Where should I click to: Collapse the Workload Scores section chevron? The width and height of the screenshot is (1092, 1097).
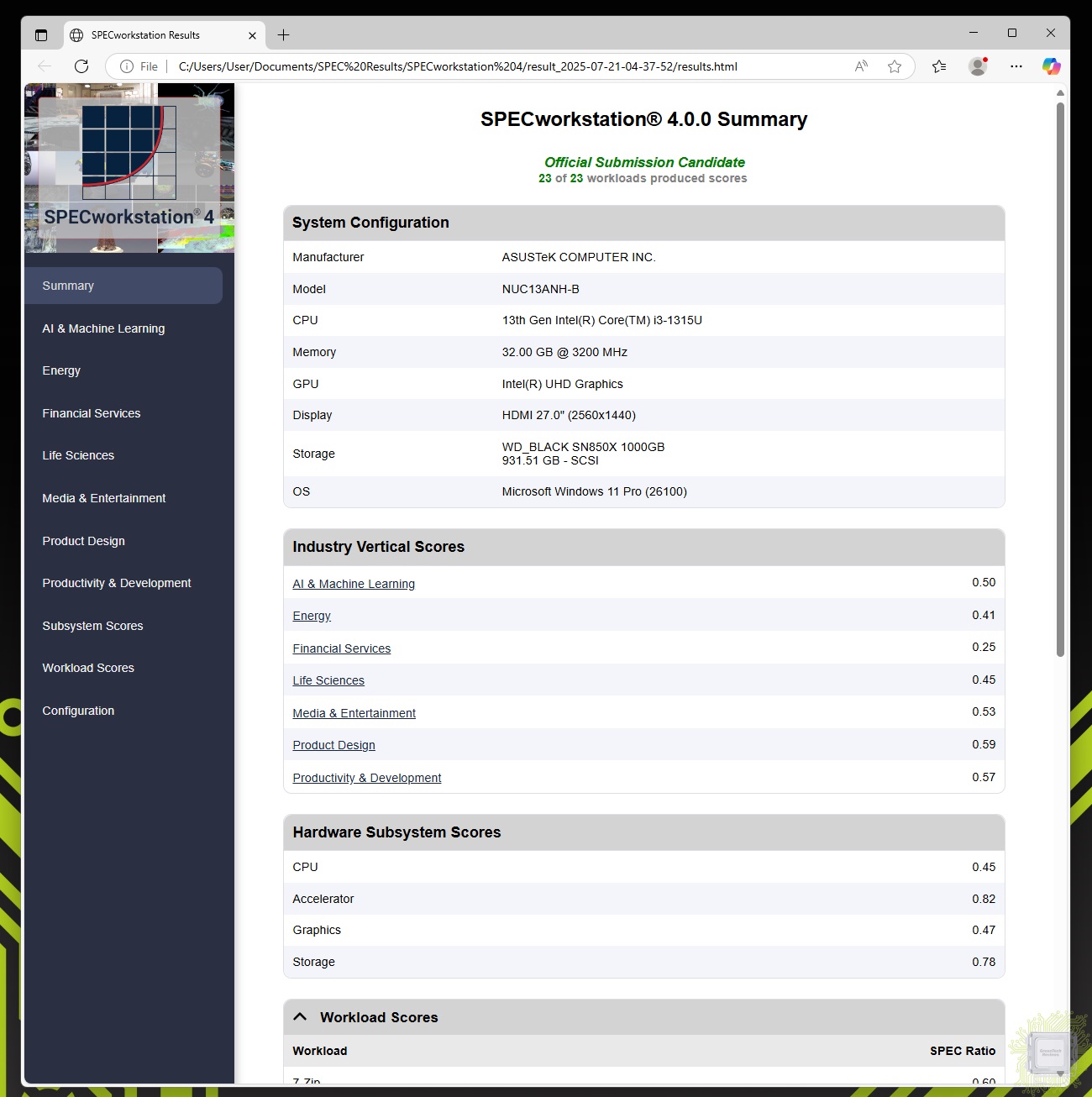pyautogui.click(x=300, y=1017)
